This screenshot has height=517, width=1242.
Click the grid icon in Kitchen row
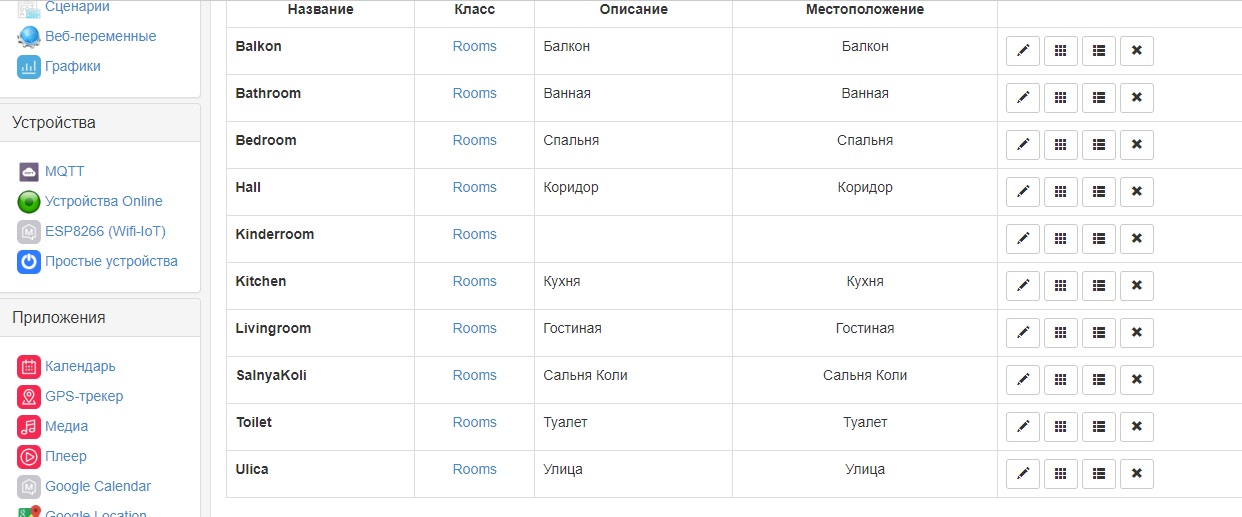(1060, 286)
